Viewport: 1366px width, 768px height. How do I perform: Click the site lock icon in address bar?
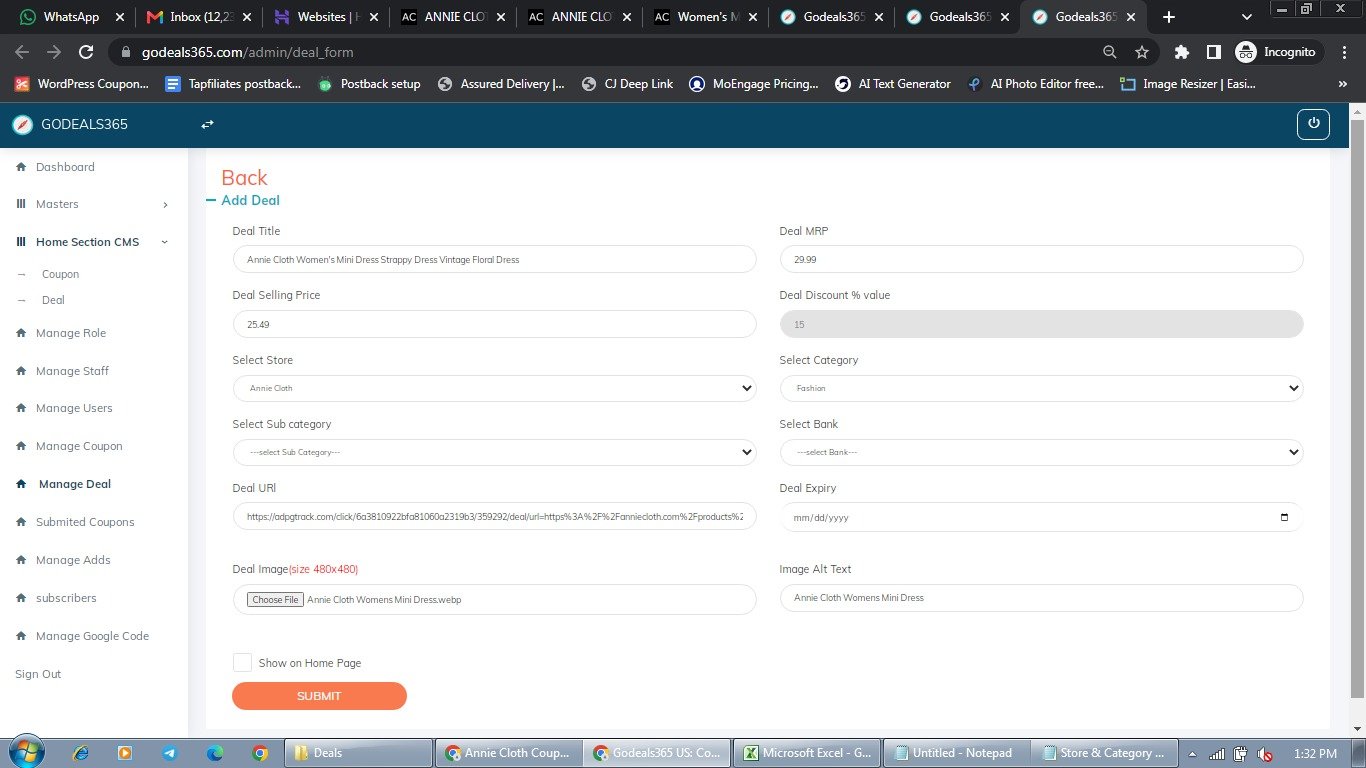126,52
